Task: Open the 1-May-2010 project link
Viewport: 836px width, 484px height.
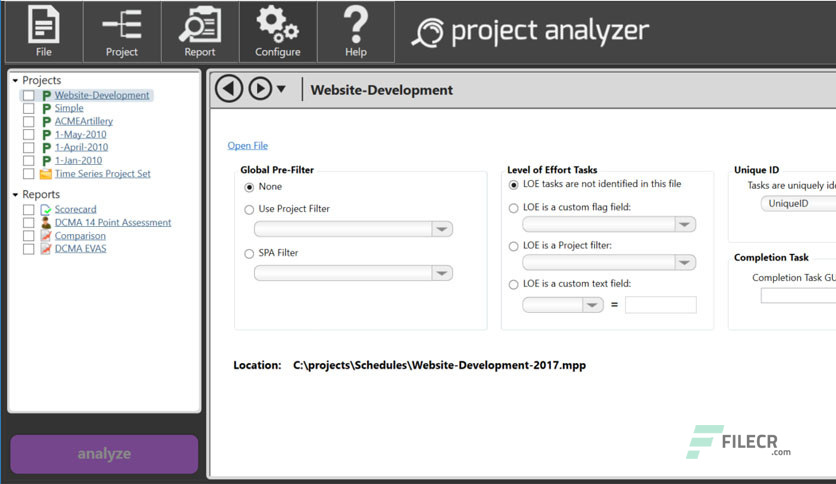Action: coord(81,135)
